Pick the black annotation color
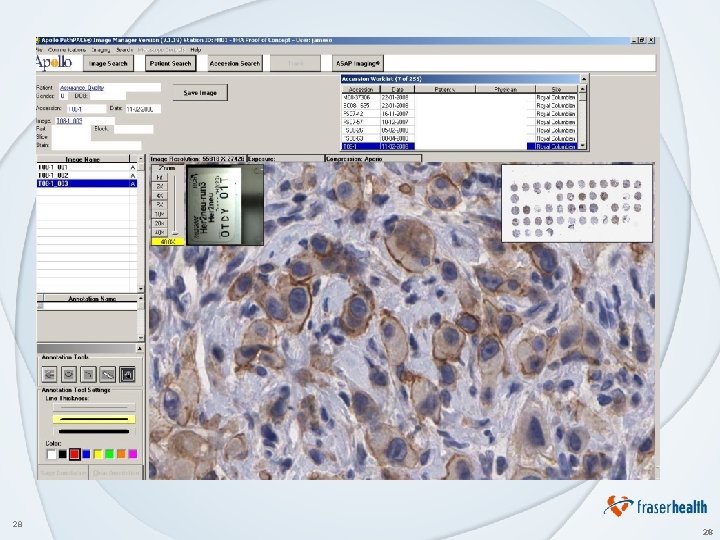 (62, 454)
